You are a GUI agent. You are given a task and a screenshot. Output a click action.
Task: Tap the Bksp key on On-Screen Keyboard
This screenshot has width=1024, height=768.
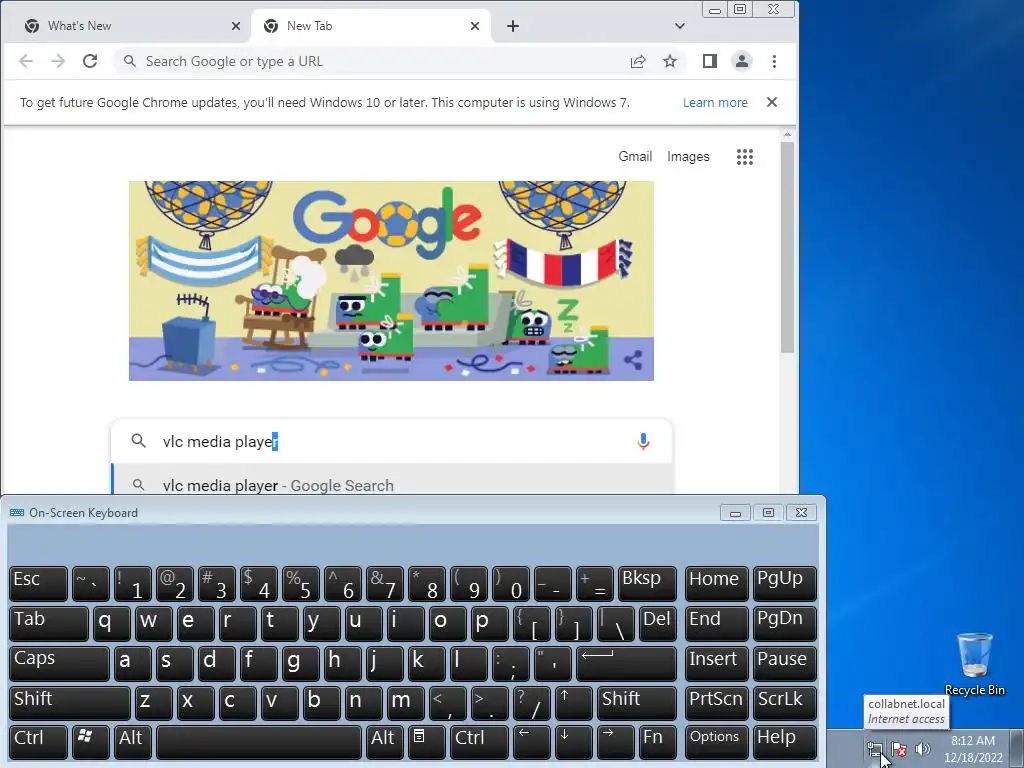pyautogui.click(x=647, y=583)
